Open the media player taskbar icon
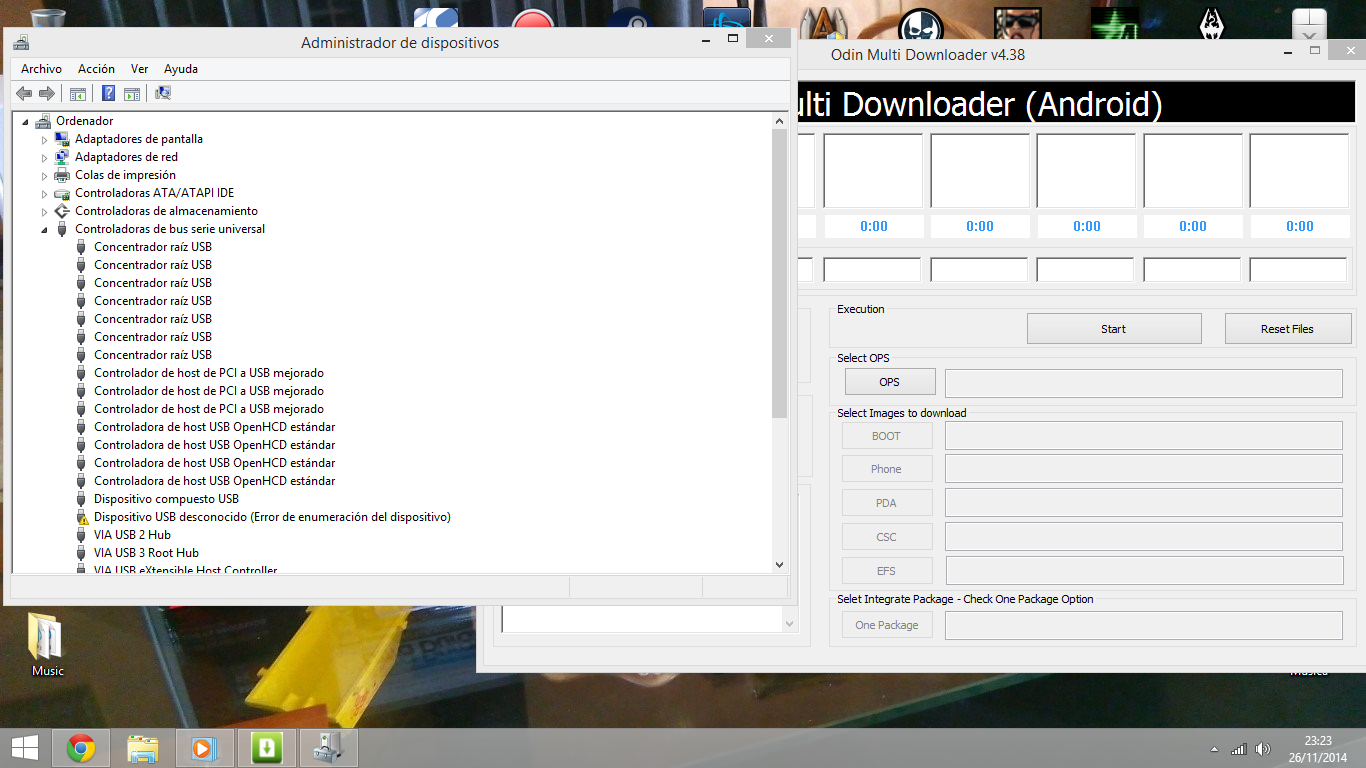1366x768 pixels. click(205, 748)
